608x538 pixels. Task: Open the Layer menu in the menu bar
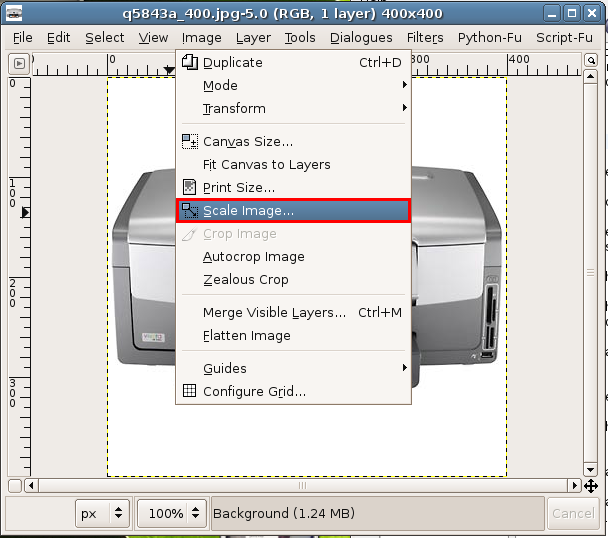(253, 37)
